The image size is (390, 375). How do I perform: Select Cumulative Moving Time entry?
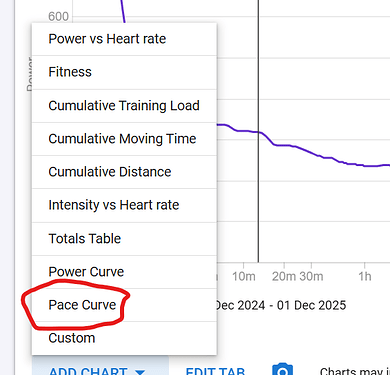coord(124,139)
